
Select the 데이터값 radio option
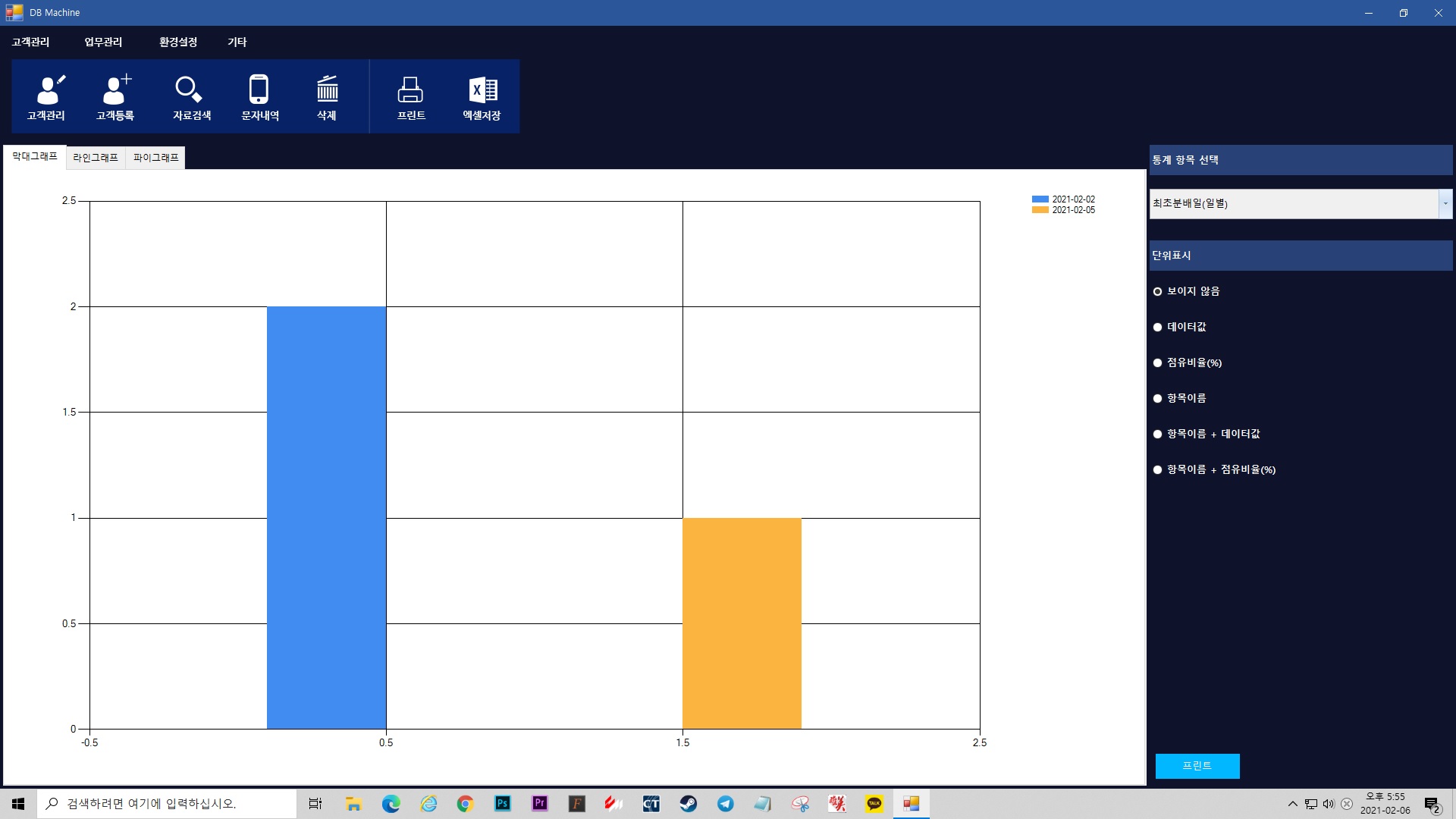pyautogui.click(x=1158, y=328)
